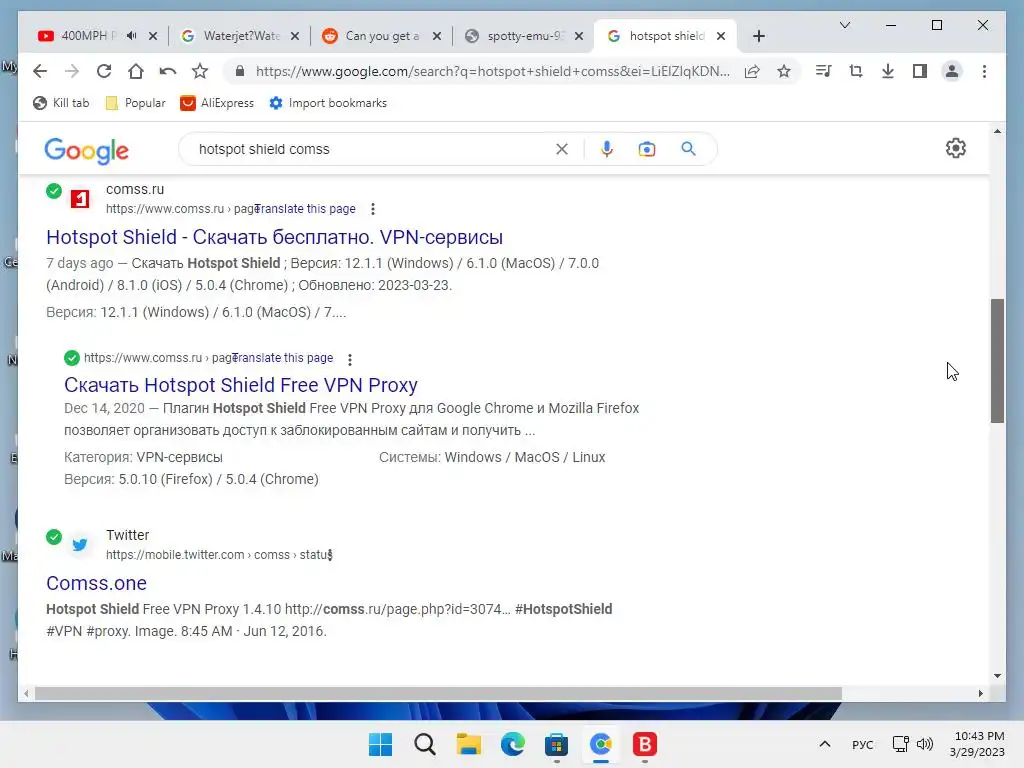Click green safety check beside comss.ru
The width and height of the screenshot is (1024, 768).
point(54,191)
